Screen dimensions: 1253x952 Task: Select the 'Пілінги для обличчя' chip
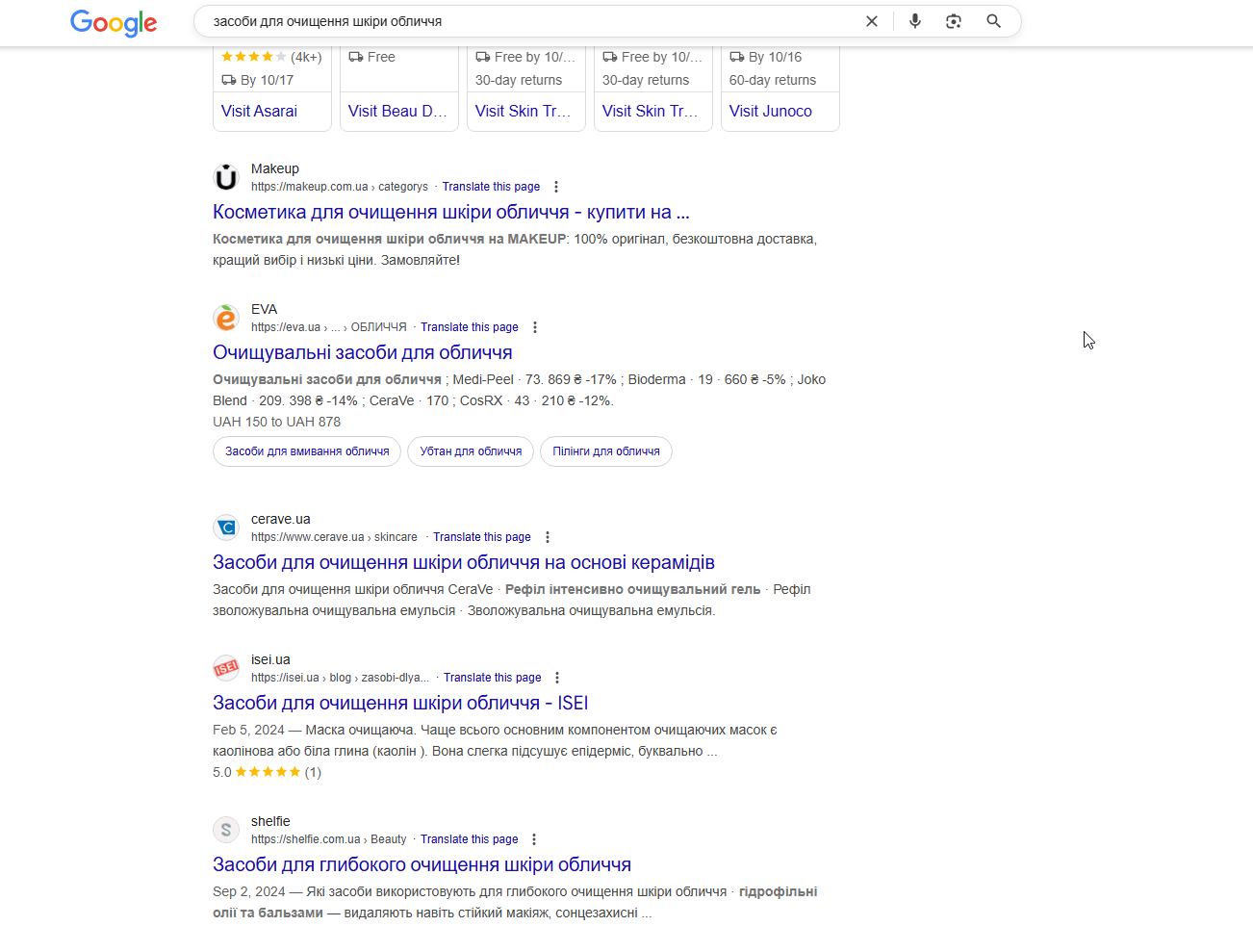coord(606,451)
